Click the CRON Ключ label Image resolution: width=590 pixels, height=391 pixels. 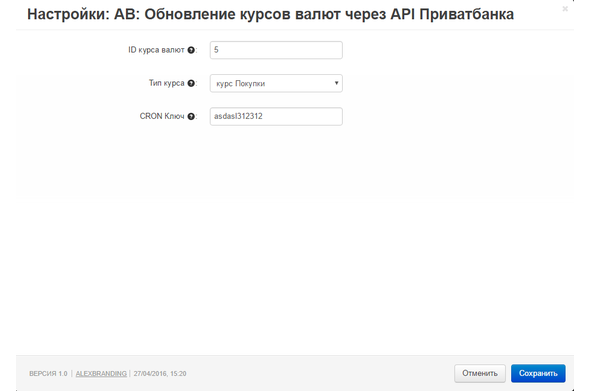(x=162, y=116)
